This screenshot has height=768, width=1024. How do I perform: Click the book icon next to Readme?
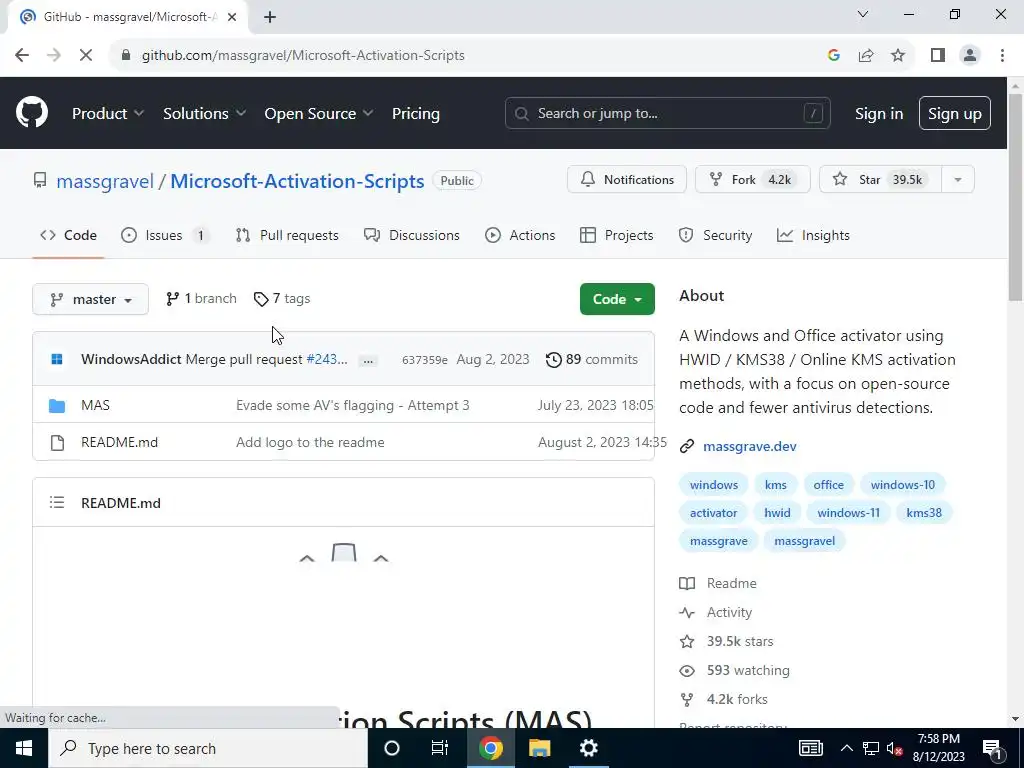click(687, 583)
